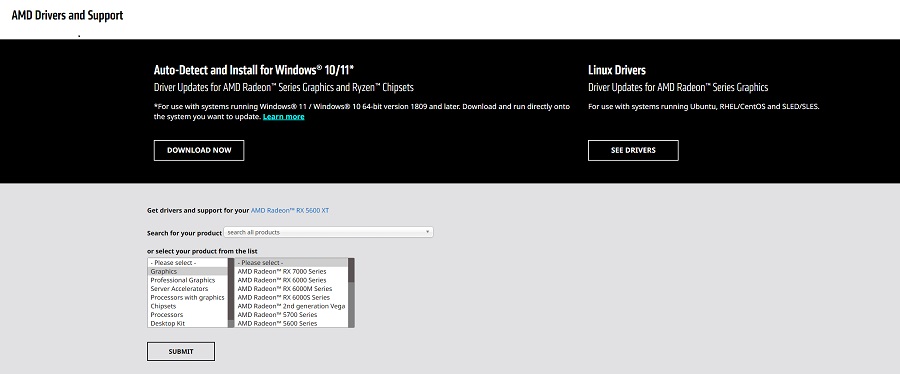Select AMD Radeon 5700 Series
This screenshot has height=374, width=900.
(x=292, y=315)
